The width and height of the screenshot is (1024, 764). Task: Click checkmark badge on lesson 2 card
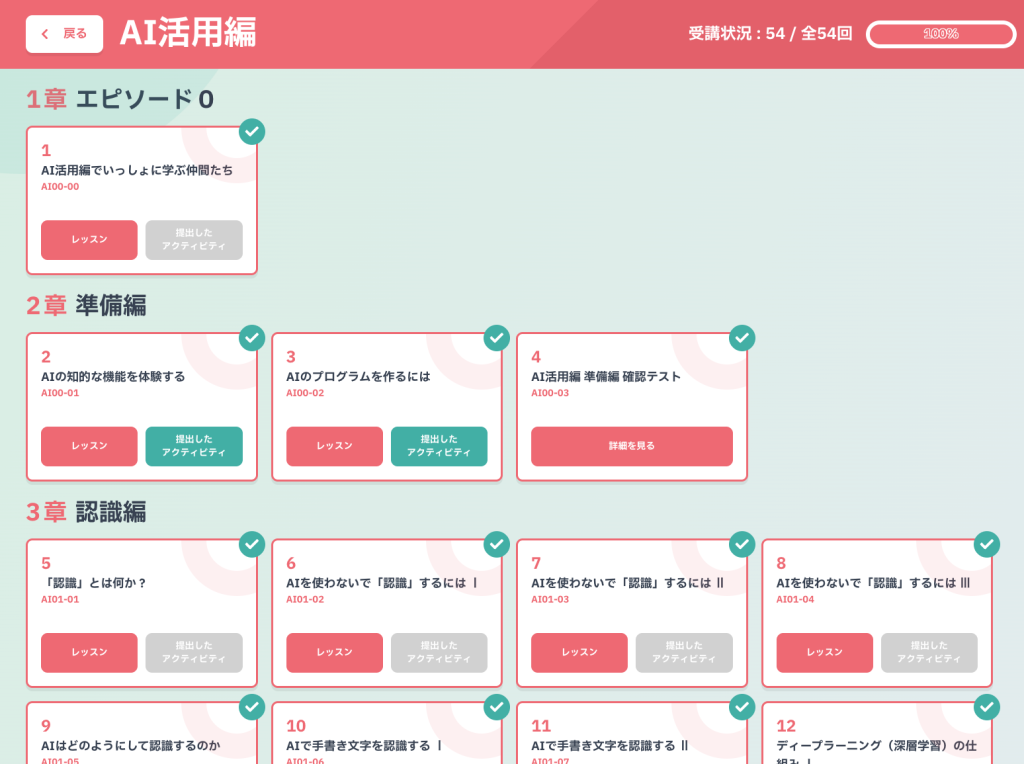click(252, 338)
